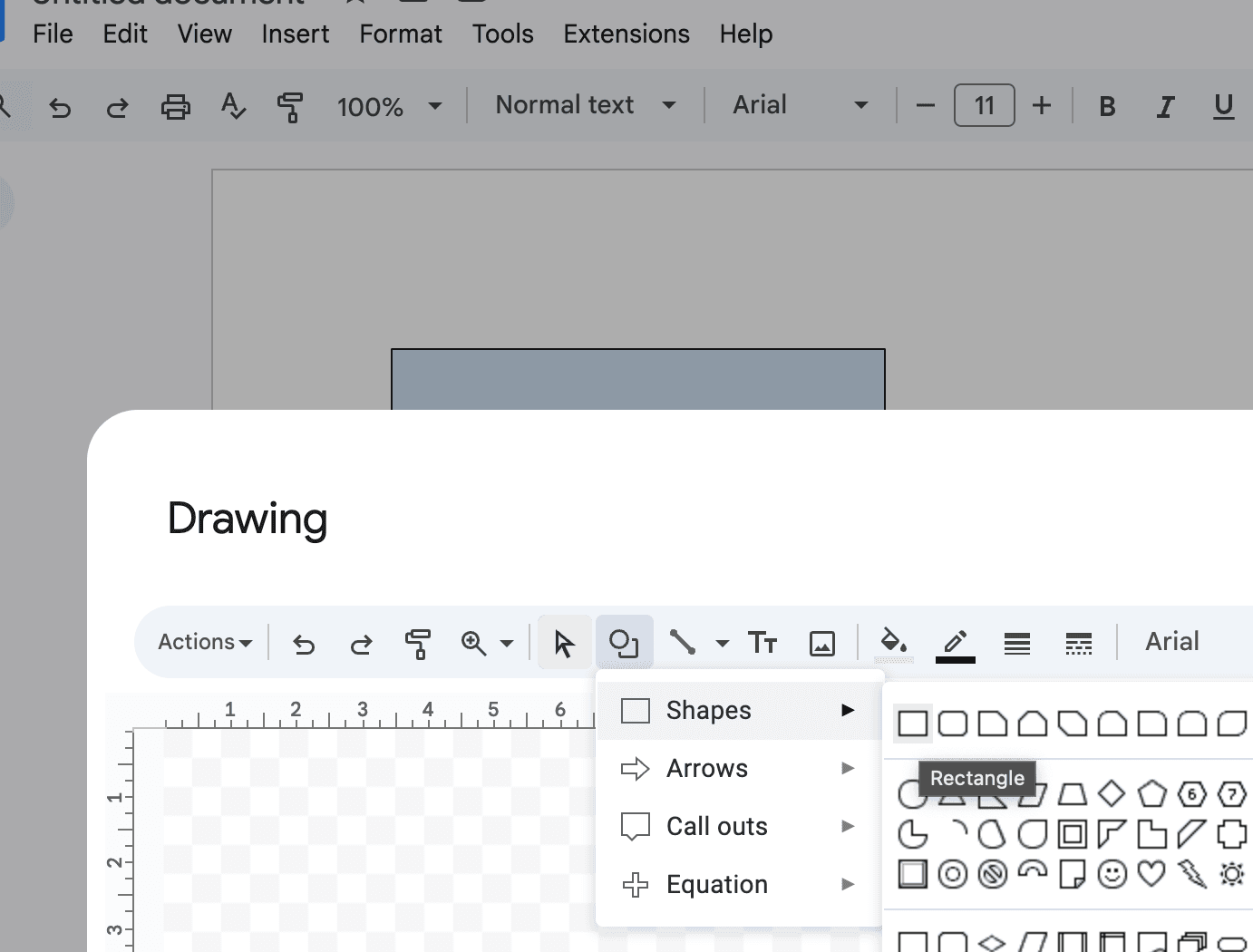Insert the heptagon shape labeled 7
Viewport: 1253px width, 952px height.
point(1231,794)
